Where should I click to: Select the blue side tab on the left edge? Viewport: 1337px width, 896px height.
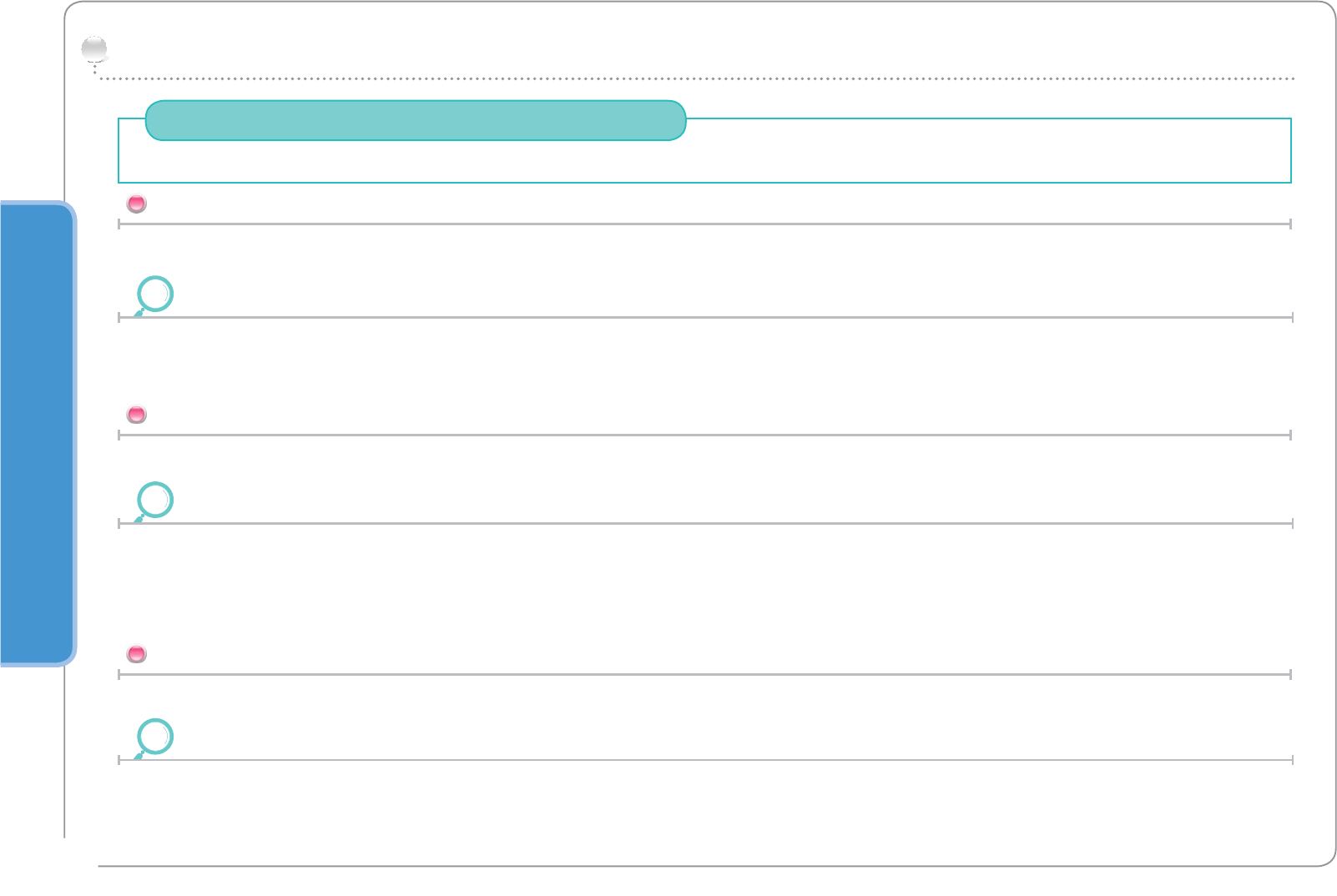(x=37, y=432)
